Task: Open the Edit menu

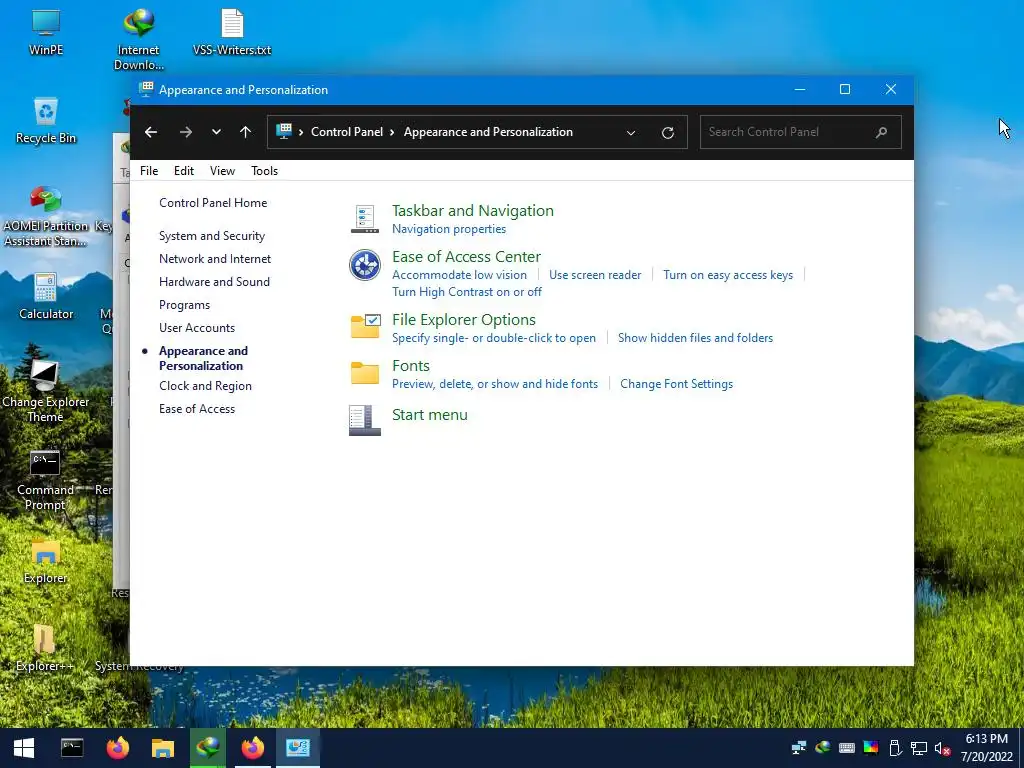Action: pos(184,170)
